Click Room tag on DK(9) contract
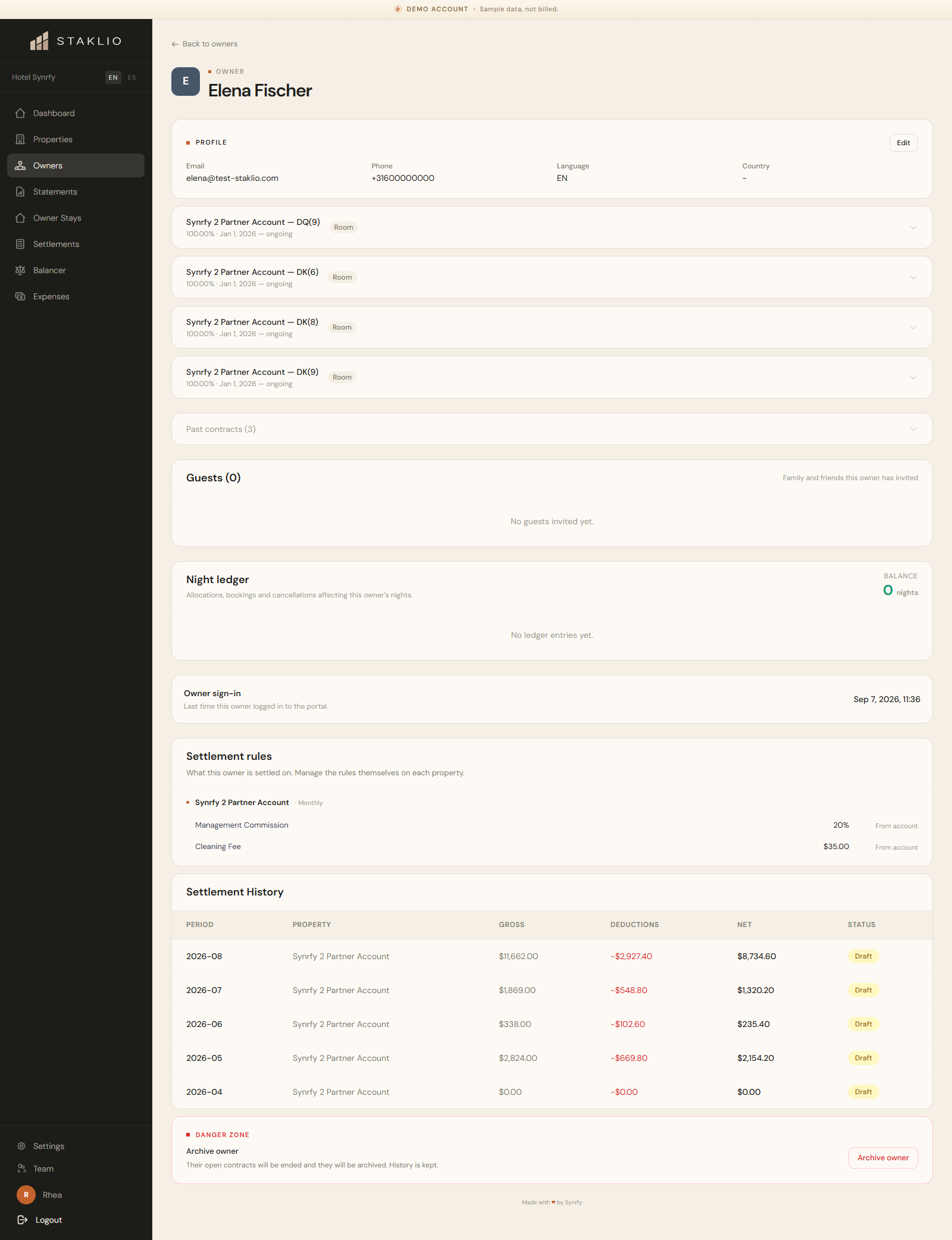Image resolution: width=952 pixels, height=1240 pixels. tap(342, 377)
